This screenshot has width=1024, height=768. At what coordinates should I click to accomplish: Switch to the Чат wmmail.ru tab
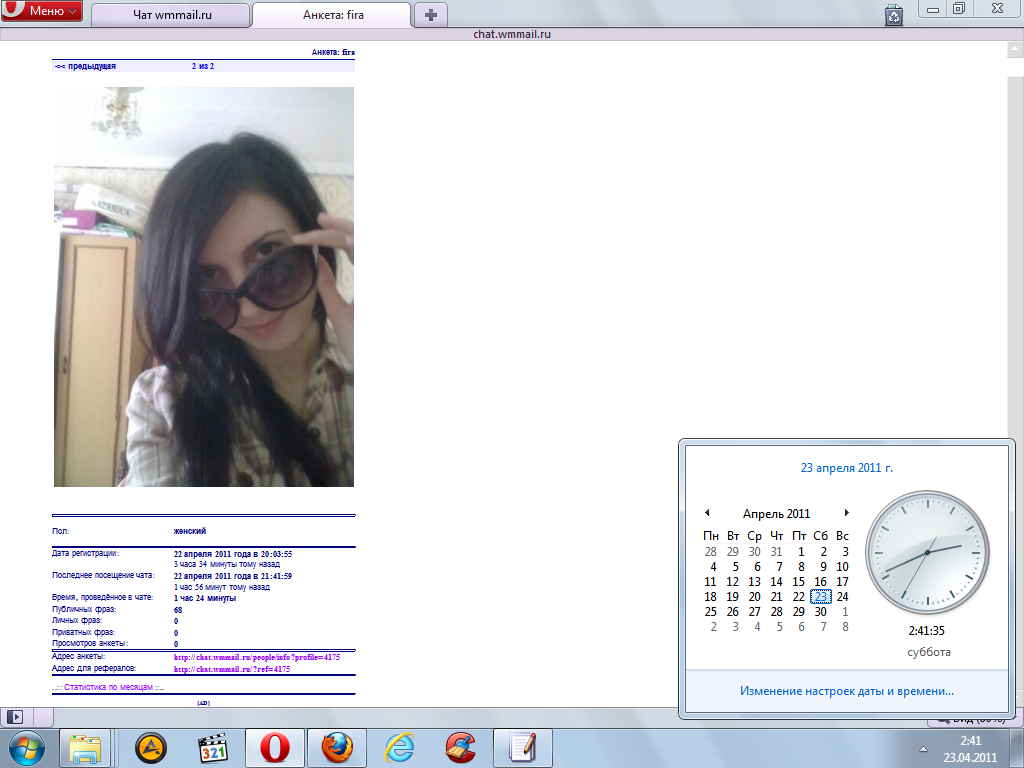172,15
